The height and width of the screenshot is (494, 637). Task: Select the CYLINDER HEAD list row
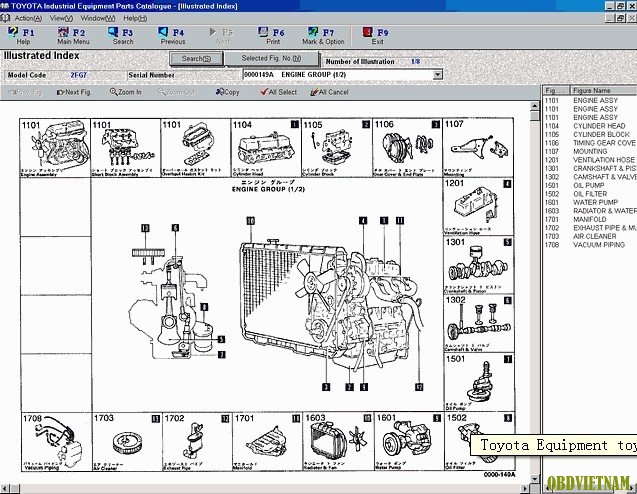click(590, 126)
